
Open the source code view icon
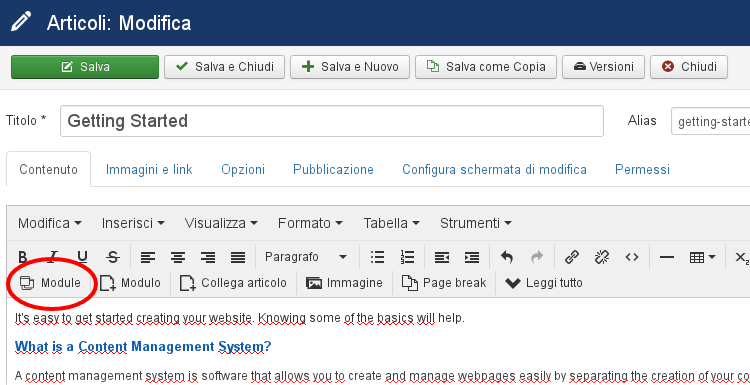click(632, 257)
